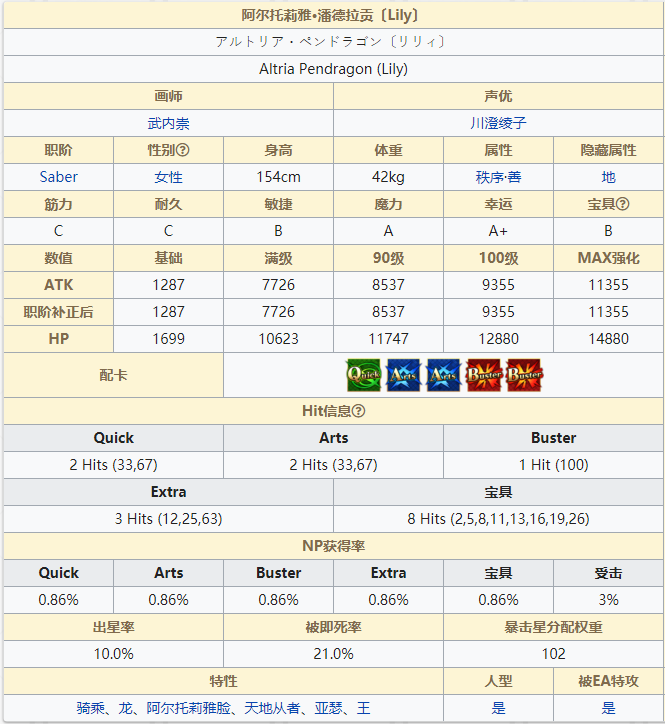This screenshot has height=724, width=665.
Task: Open the 秩序·善 alignment link
Action: point(498,177)
